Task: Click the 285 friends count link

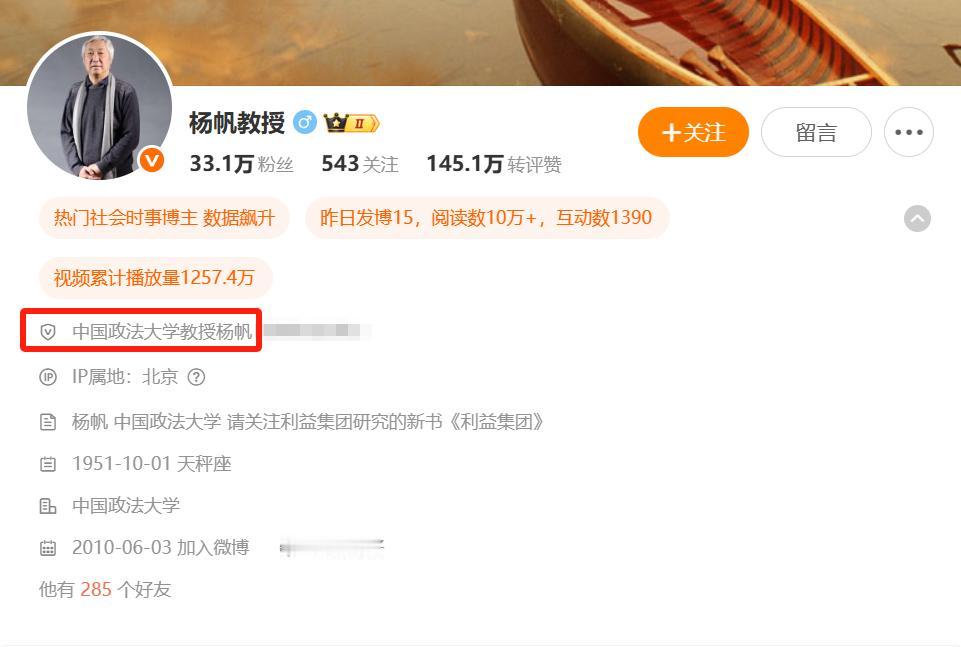Action: click(x=96, y=589)
